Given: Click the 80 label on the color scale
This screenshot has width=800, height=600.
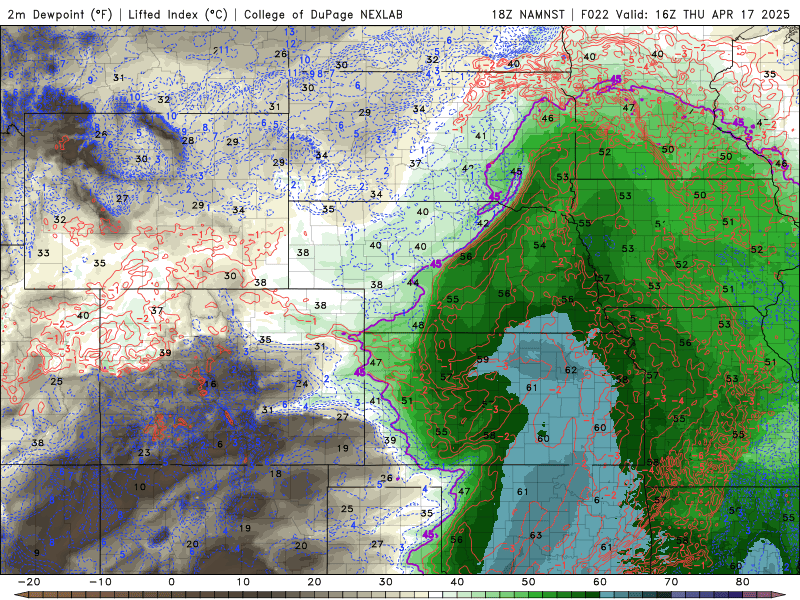Looking at the screenshot, I should point(743,582).
